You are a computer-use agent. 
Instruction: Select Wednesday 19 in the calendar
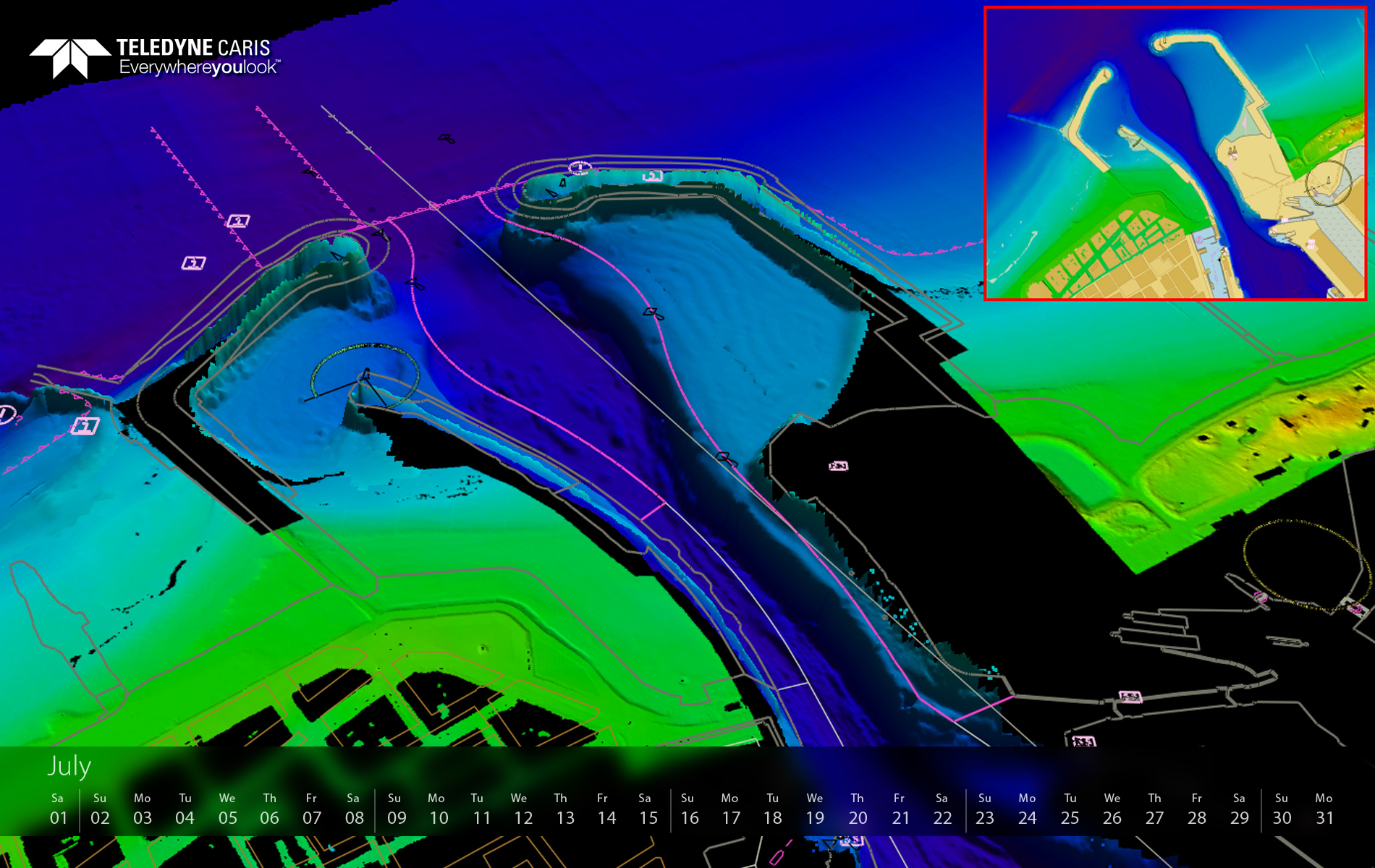(x=815, y=809)
